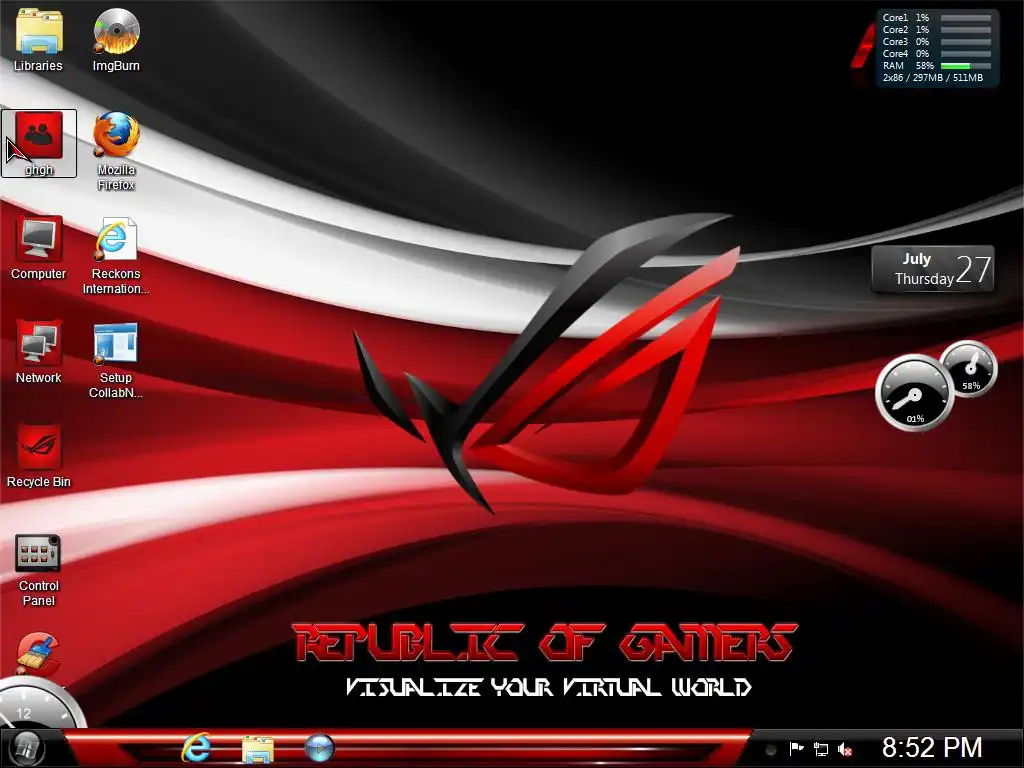Click the RAM 58% usage bar
Image resolution: width=1024 pixels, height=768 pixels.
pos(966,66)
